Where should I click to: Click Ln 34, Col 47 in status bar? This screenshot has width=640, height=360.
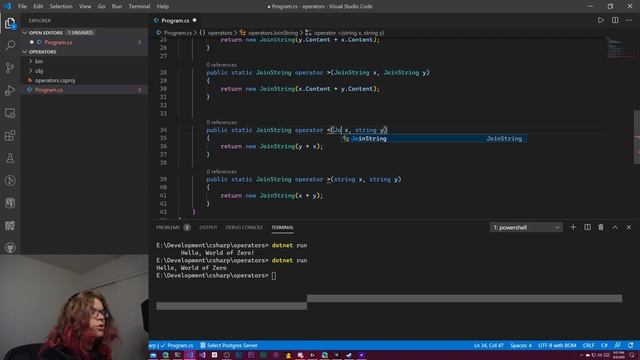488,345
